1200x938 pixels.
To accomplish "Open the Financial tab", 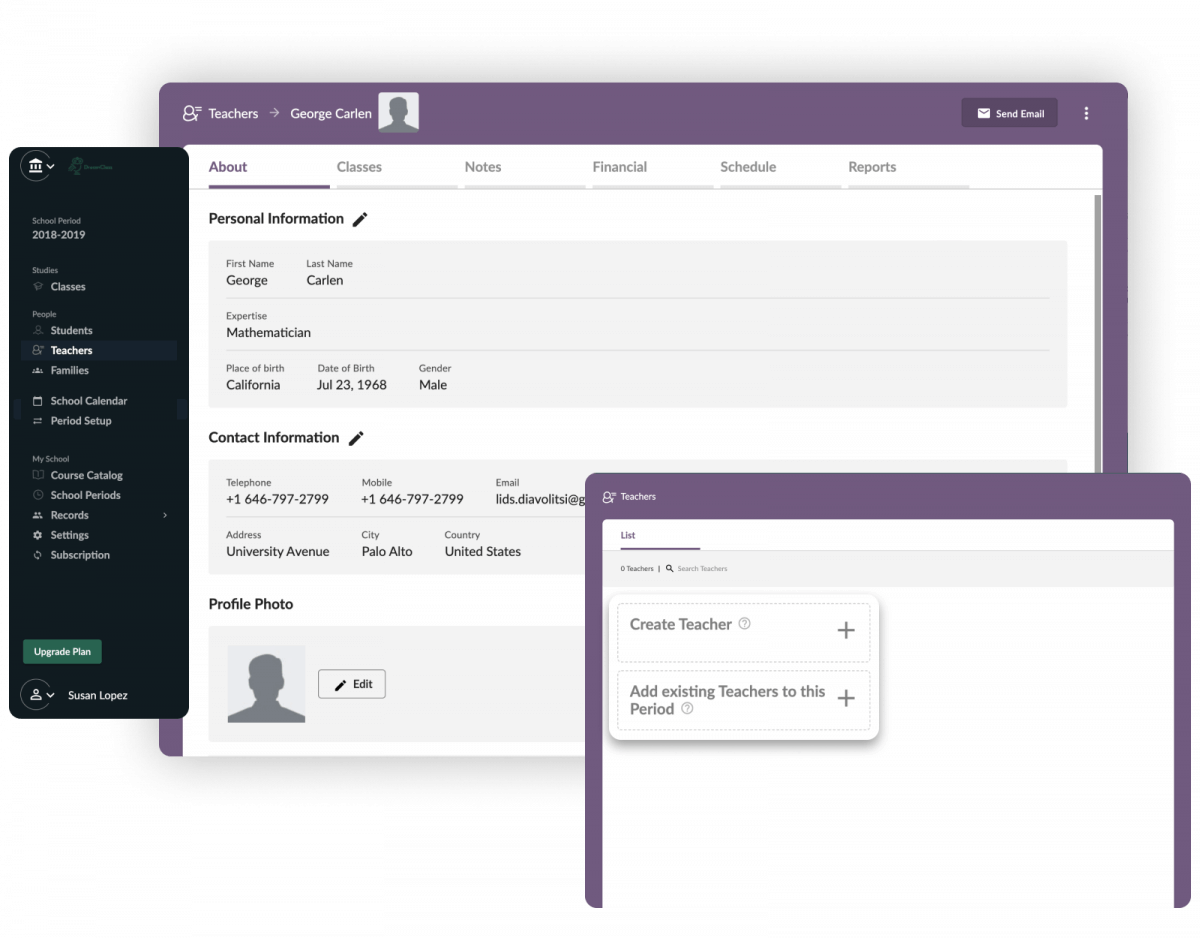I will 619,167.
